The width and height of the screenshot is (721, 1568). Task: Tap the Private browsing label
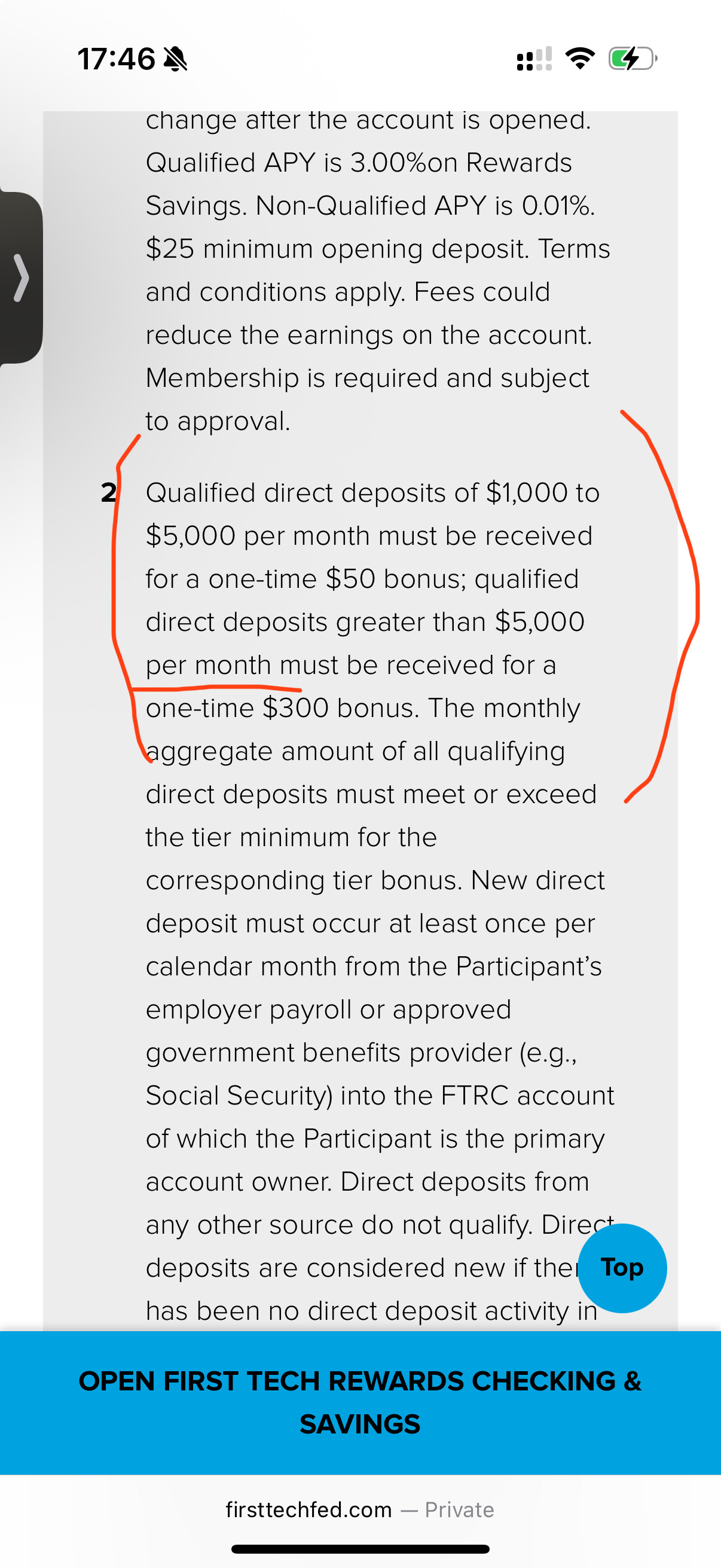tap(459, 1509)
